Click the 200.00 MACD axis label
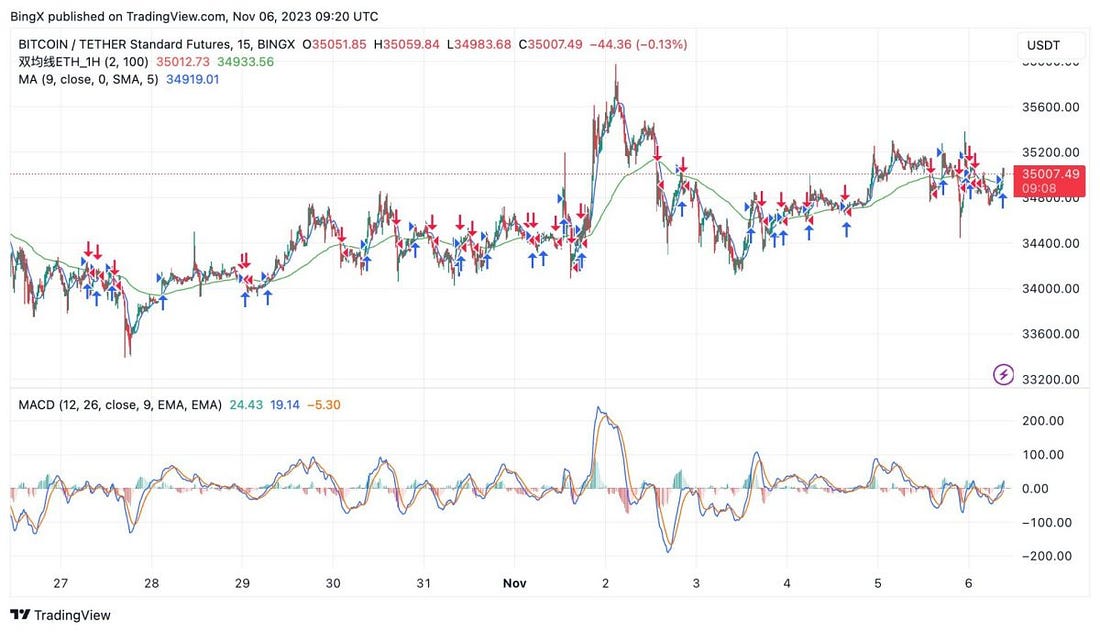 (x=1042, y=421)
